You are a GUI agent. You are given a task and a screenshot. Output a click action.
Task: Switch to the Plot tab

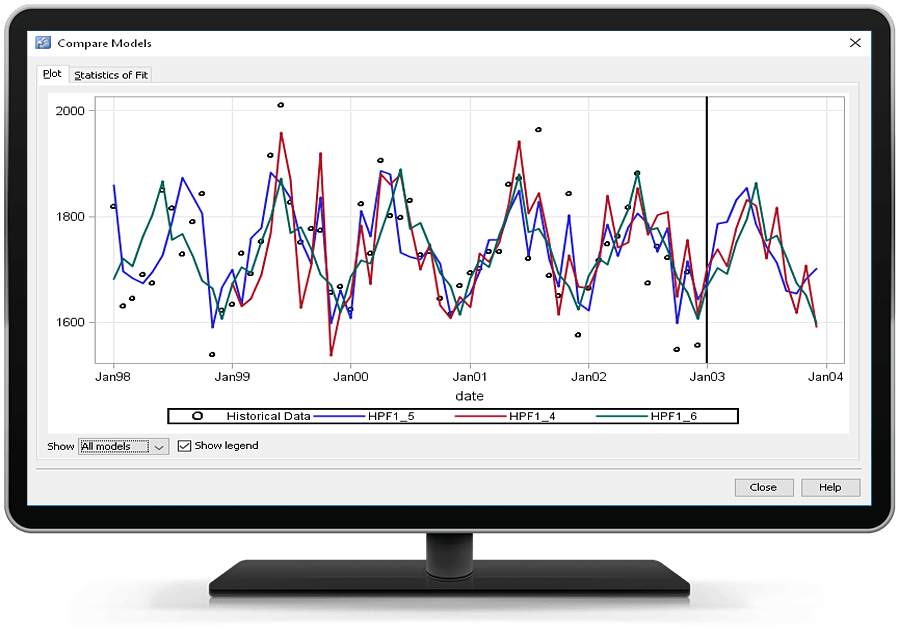[52, 74]
